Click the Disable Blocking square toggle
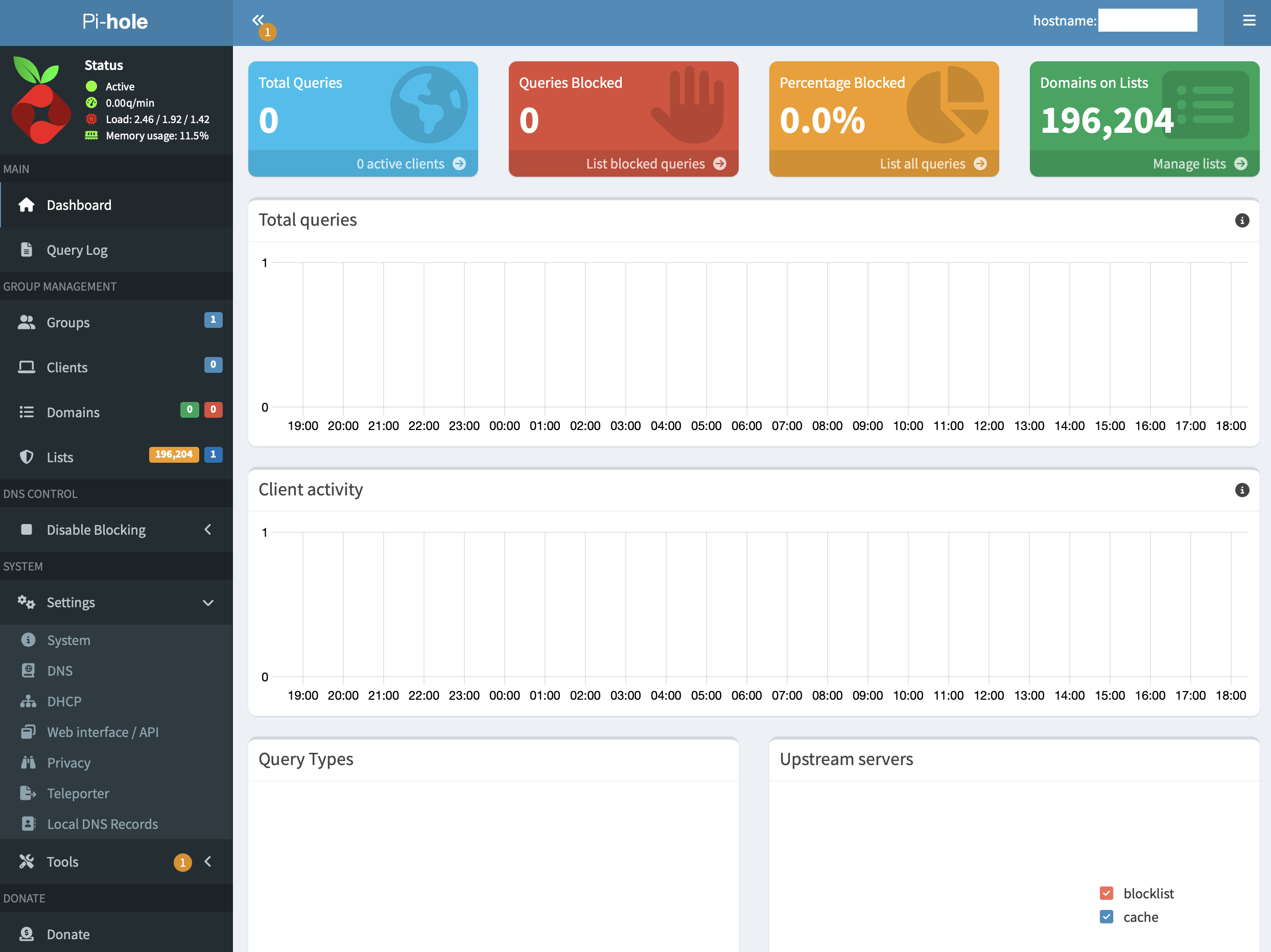Image resolution: width=1271 pixels, height=952 pixels. (x=27, y=530)
